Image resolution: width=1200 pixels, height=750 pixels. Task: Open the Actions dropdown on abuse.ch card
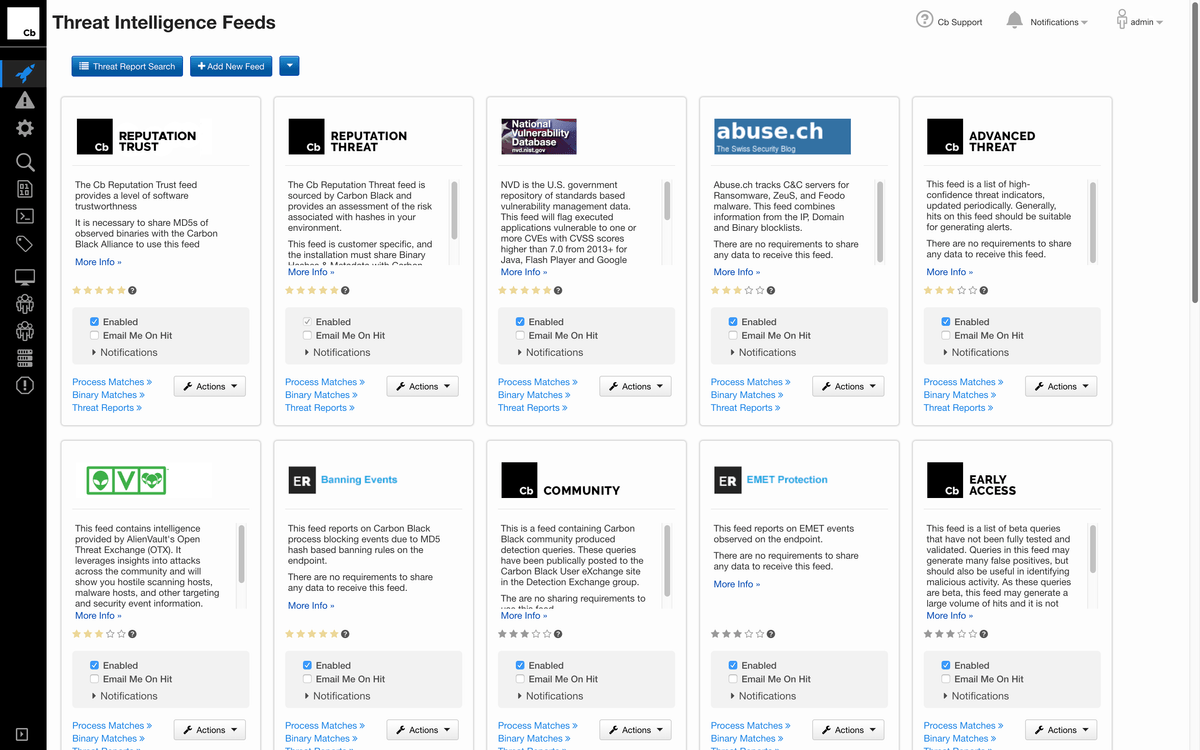(x=849, y=386)
